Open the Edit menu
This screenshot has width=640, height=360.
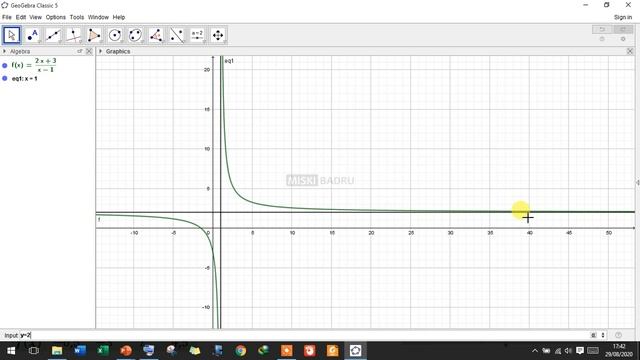tap(20, 17)
